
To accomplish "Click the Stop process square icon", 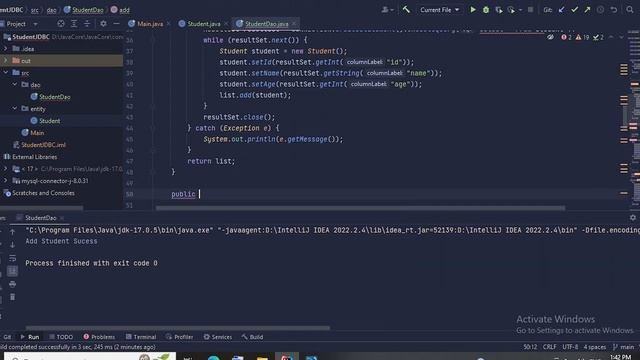I will pos(530,10).
